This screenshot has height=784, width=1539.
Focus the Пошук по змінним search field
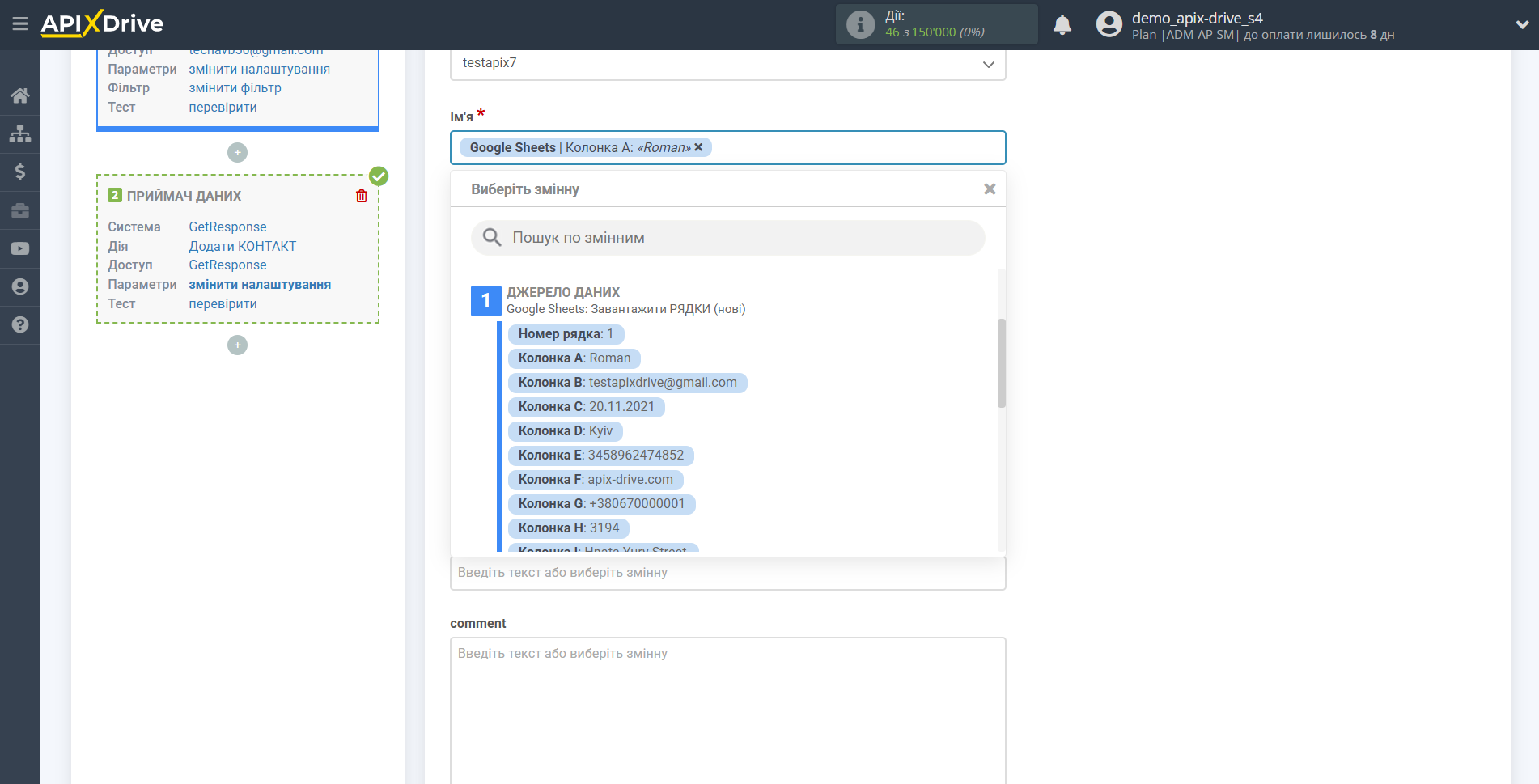(728, 238)
